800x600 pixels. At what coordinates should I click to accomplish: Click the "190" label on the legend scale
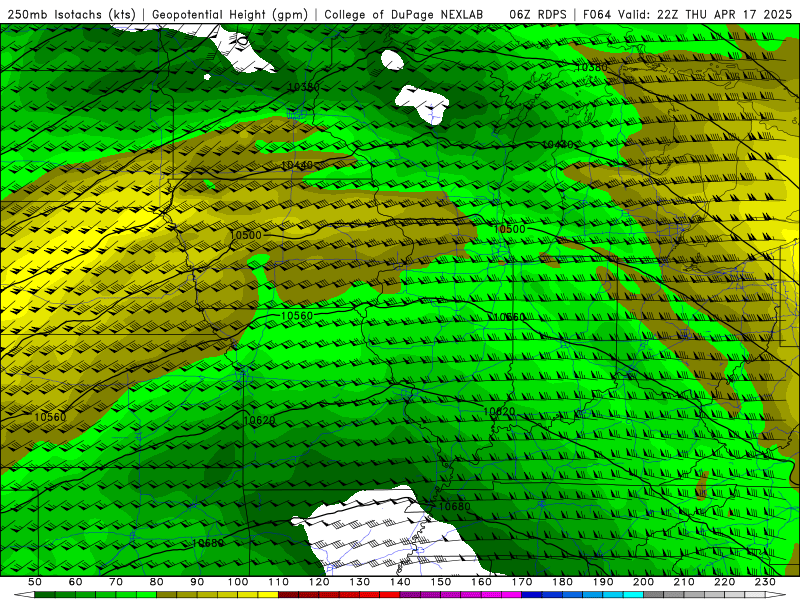(604, 582)
